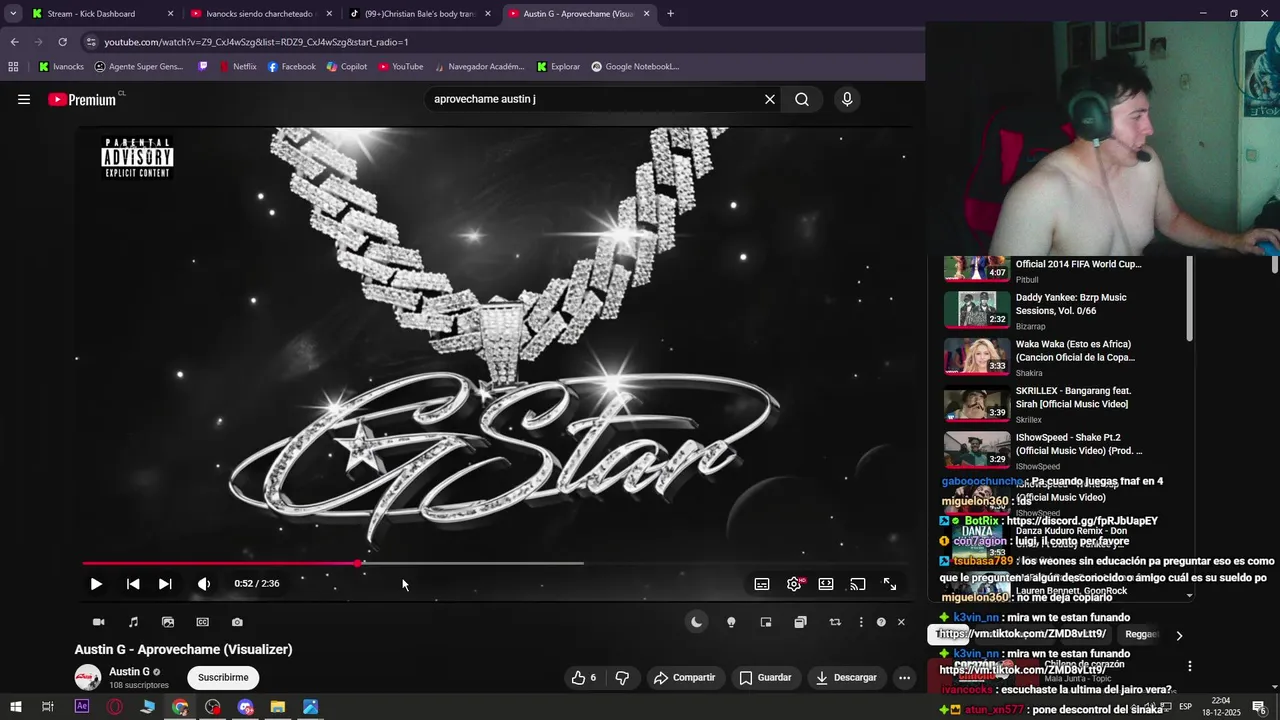
Task: Open the tab search dropdown arrow
Action: click(13, 14)
